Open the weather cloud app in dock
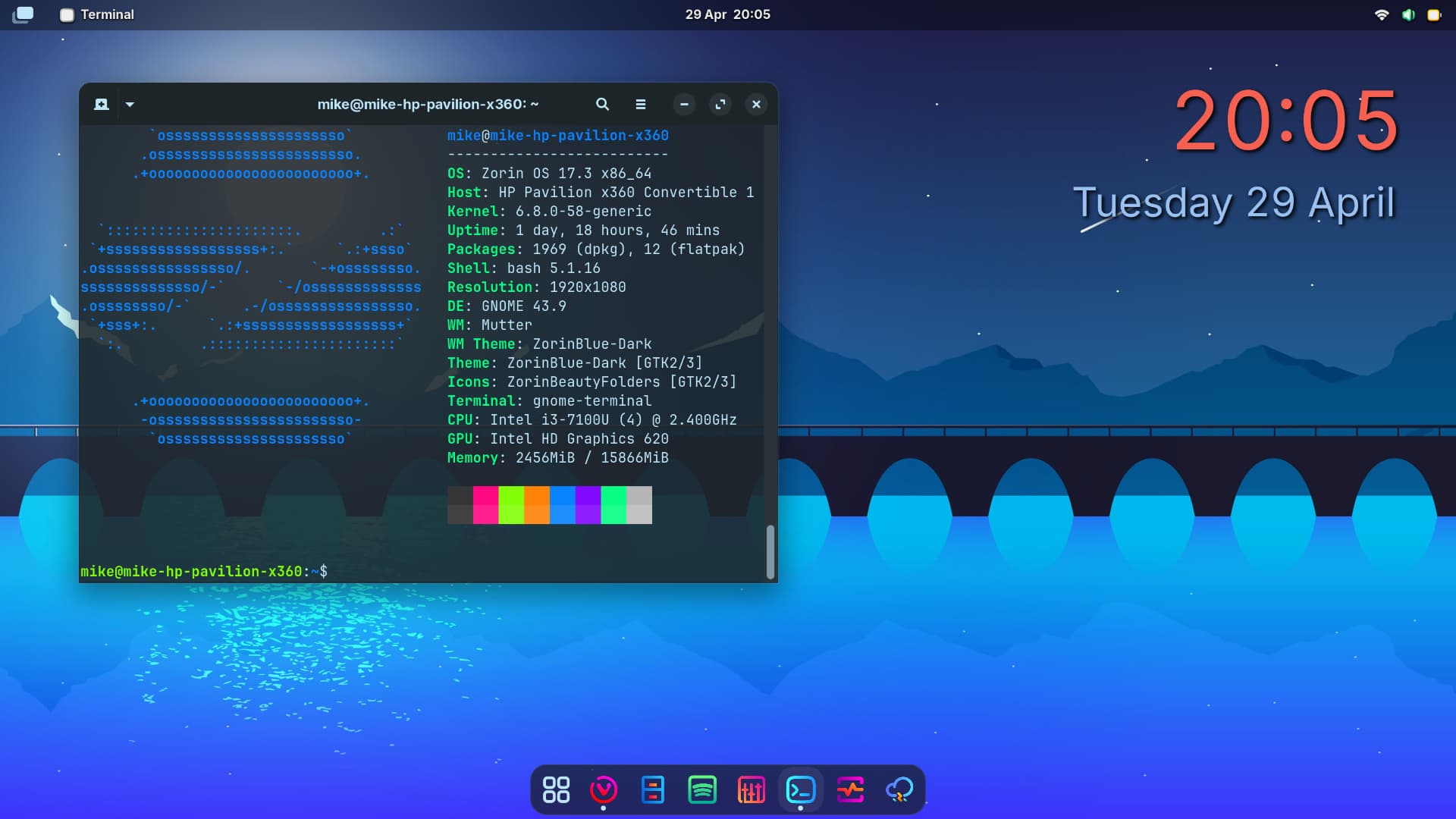Viewport: 1456px width, 819px height. pos(899,789)
